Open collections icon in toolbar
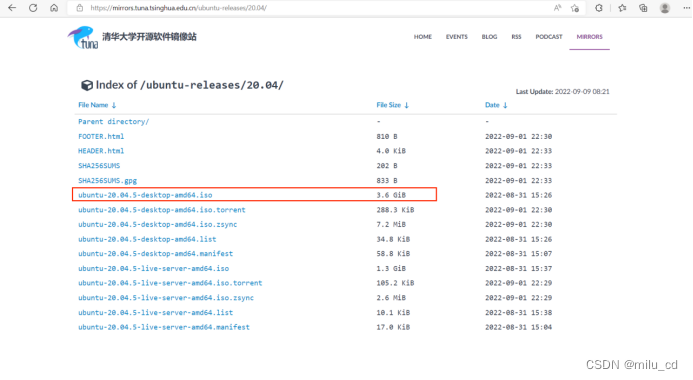 coord(643,8)
